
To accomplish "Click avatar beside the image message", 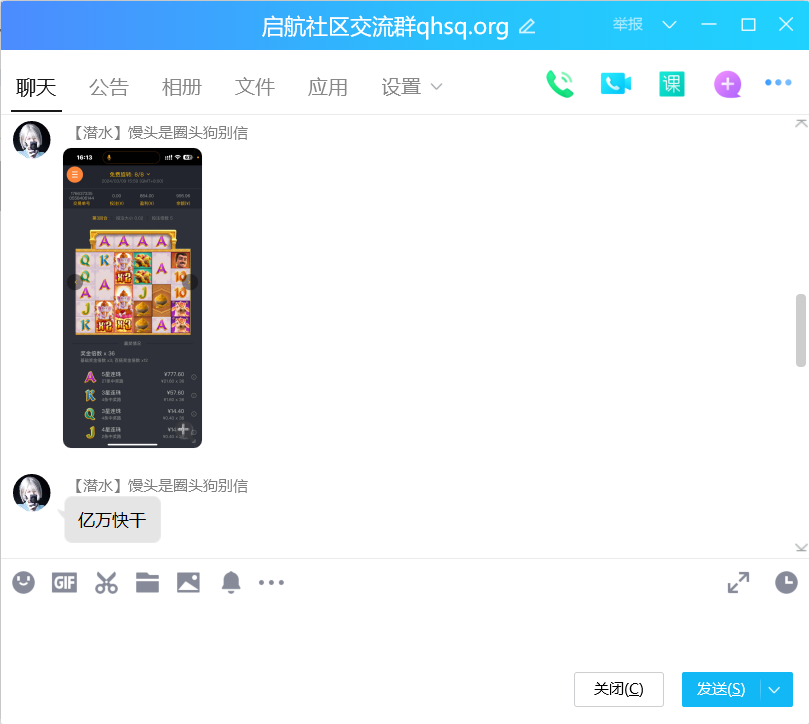I will point(31,139).
